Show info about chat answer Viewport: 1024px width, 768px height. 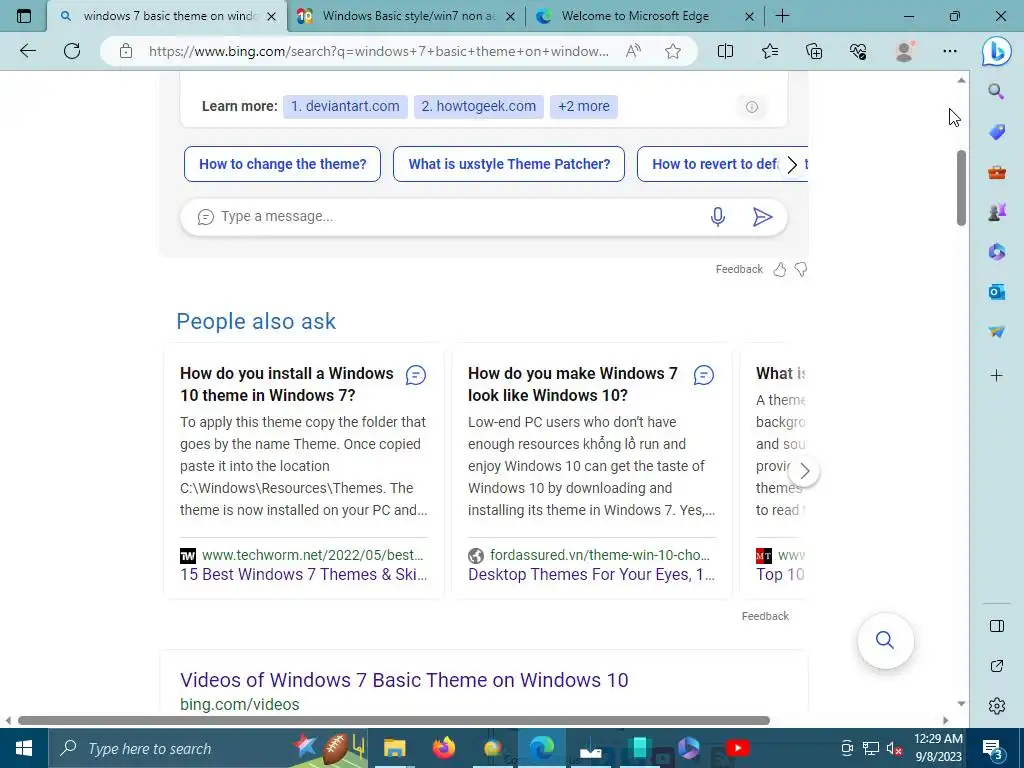[752, 107]
